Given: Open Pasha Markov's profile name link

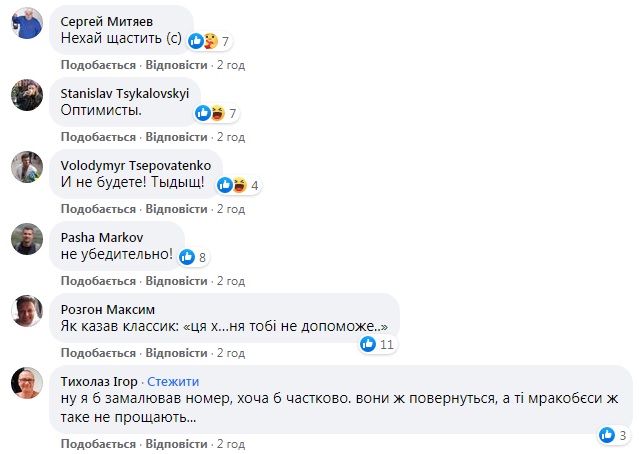Looking at the screenshot, I should click(x=103, y=237).
